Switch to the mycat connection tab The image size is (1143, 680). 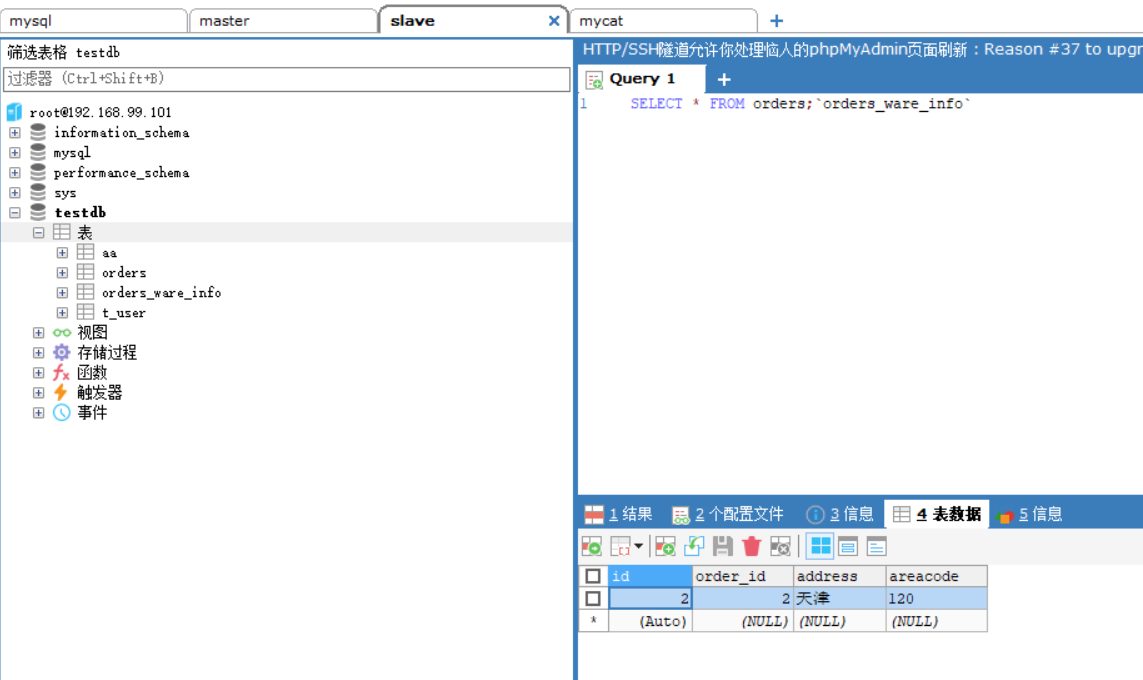coord(663,21)
